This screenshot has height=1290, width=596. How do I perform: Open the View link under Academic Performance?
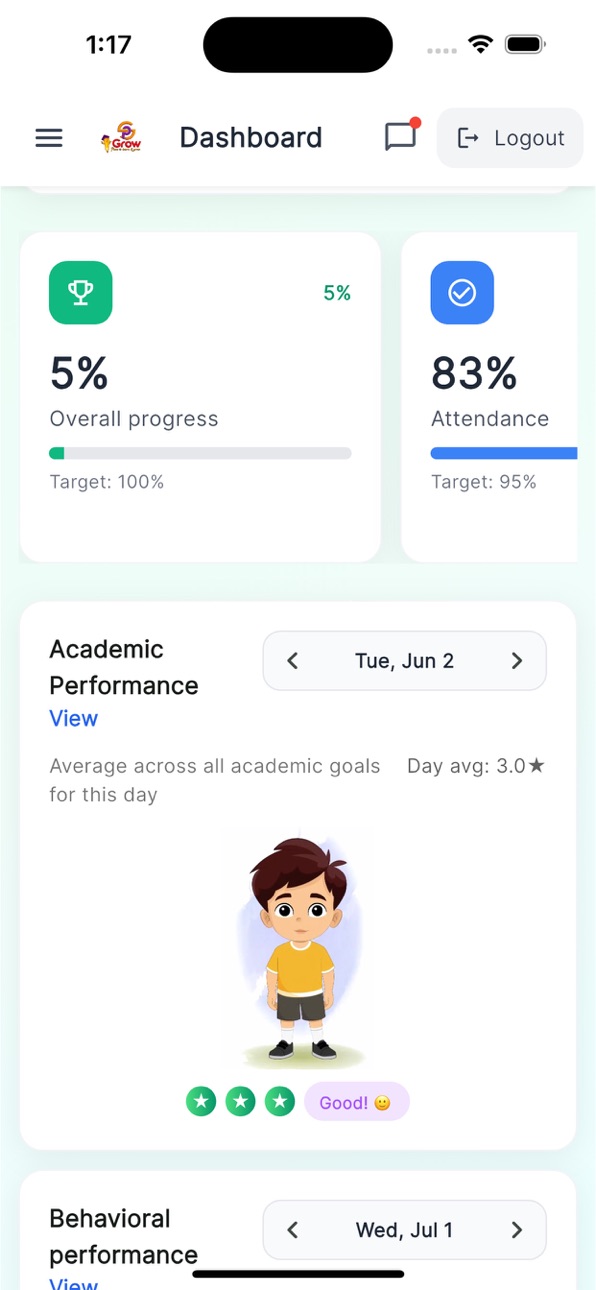[x=74, y=719]
